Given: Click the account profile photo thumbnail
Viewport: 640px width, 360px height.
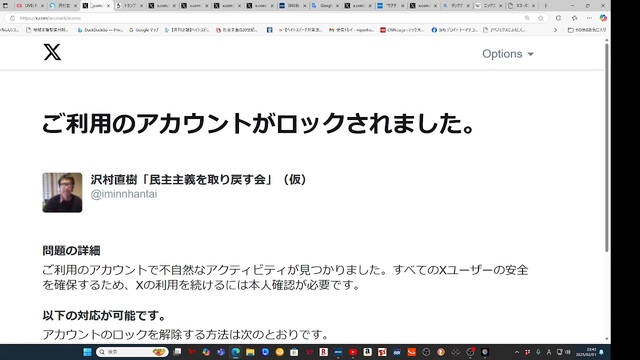Looking at the screenshot, I should pyautogui.click(x=62, y=193).
